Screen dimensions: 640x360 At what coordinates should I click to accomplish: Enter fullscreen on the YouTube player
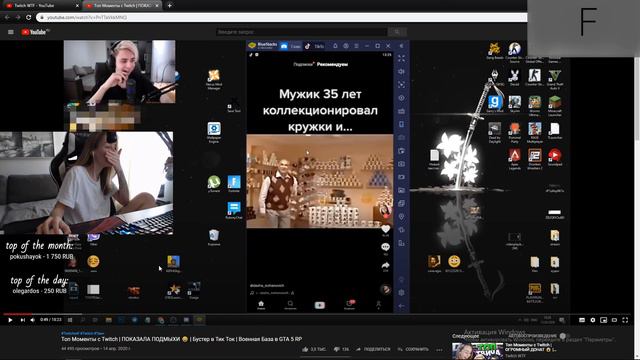pyautogui.click(x=625, y=320)
